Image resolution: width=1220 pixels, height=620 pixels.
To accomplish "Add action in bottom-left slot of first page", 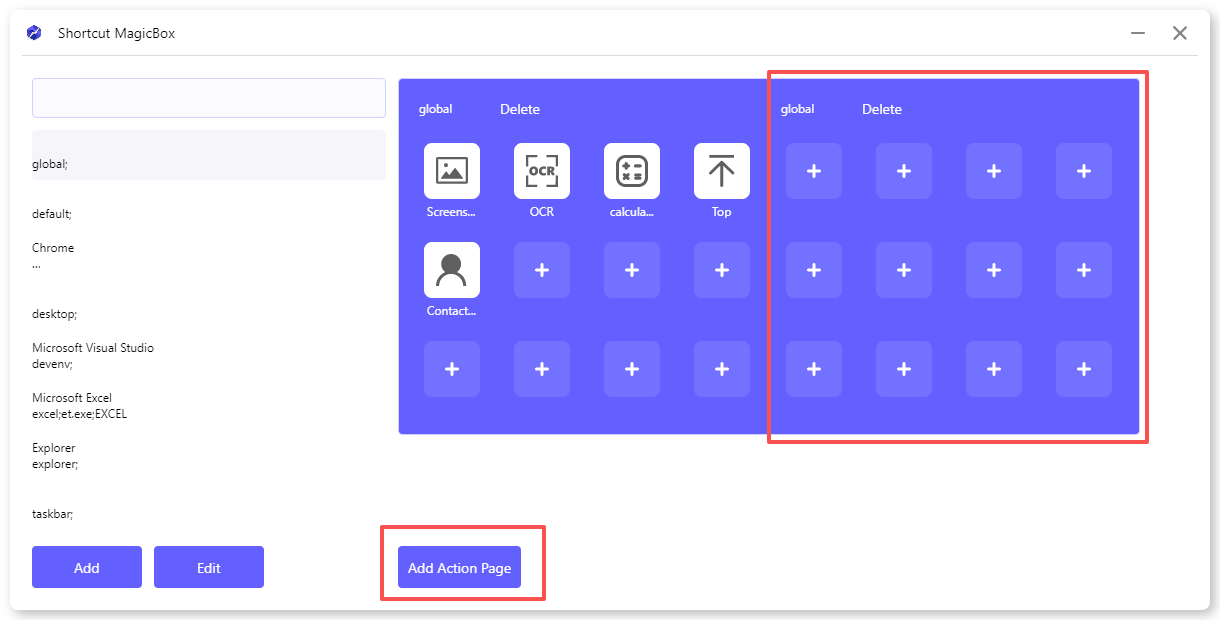I will point(452,369).
